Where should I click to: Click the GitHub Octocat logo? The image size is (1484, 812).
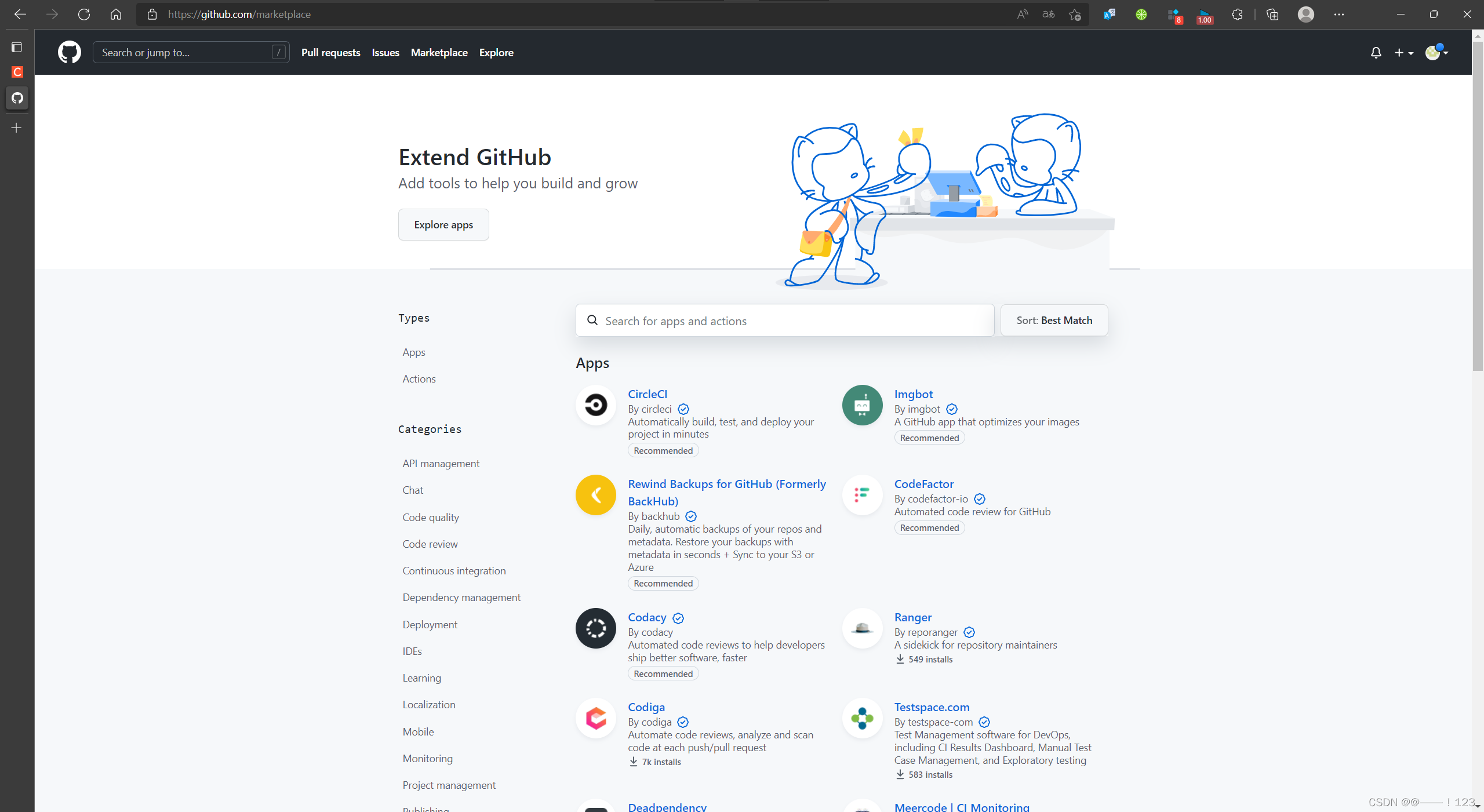pos(69,52)
